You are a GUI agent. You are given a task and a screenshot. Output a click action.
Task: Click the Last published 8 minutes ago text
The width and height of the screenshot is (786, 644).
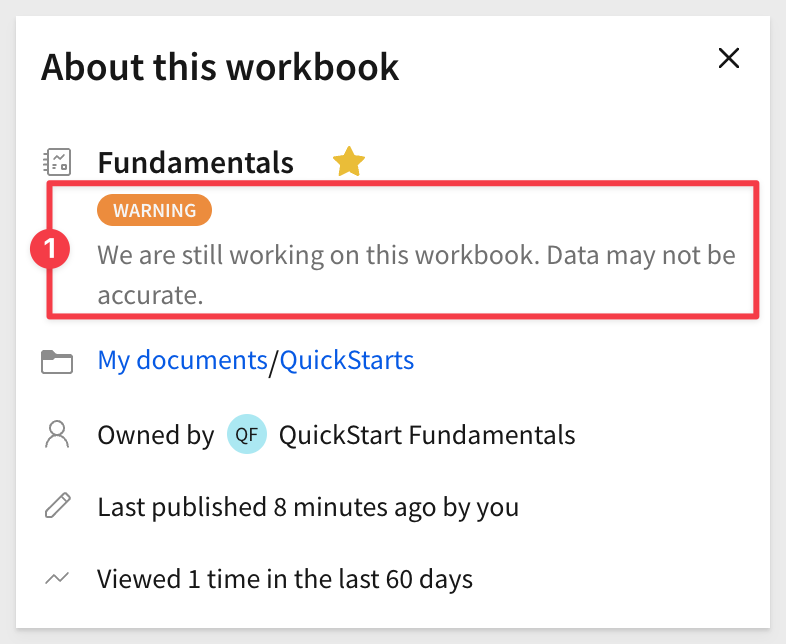tap(308, 507)
